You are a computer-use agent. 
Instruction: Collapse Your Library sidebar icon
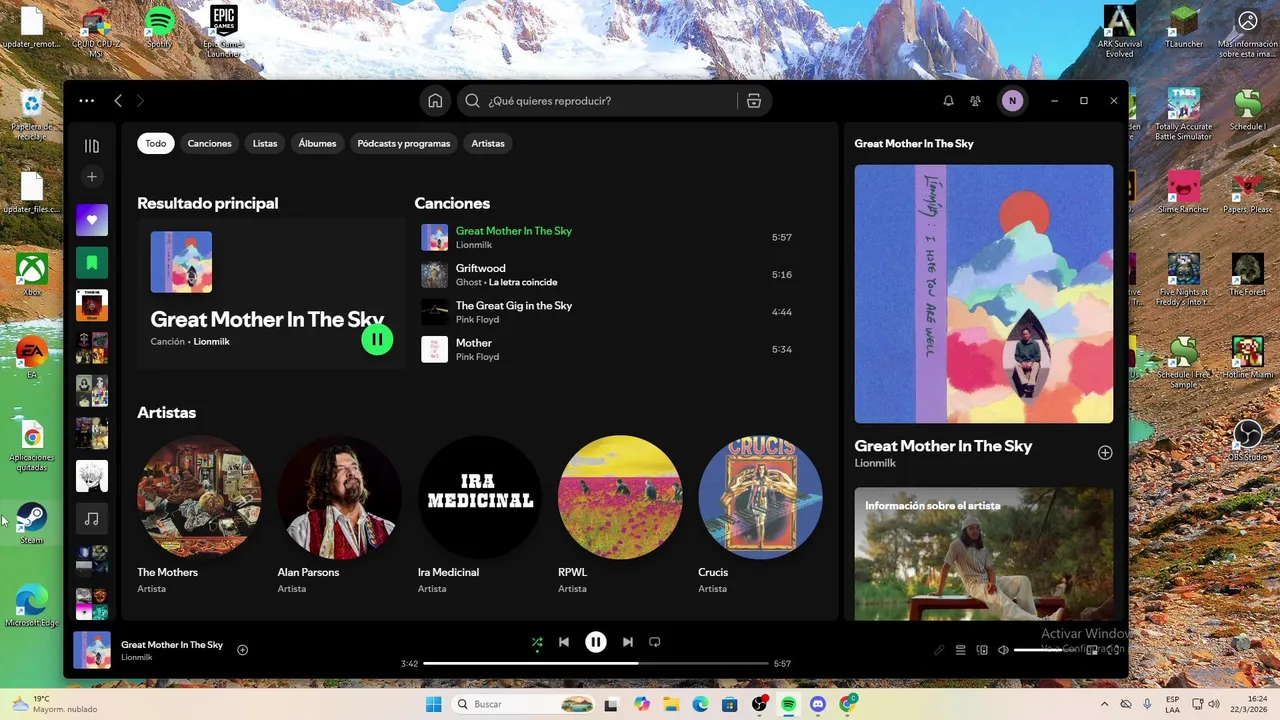[x=92, y=146]
